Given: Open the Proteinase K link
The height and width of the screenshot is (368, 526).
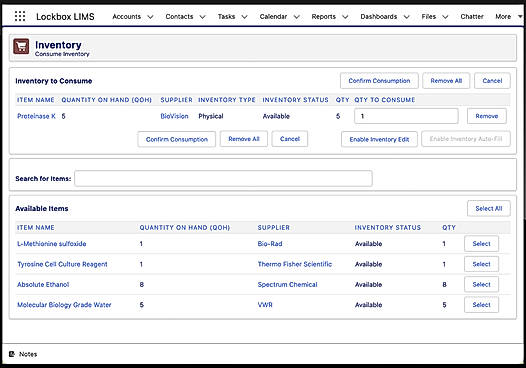Looking at the screenshot, I should 36,116.
